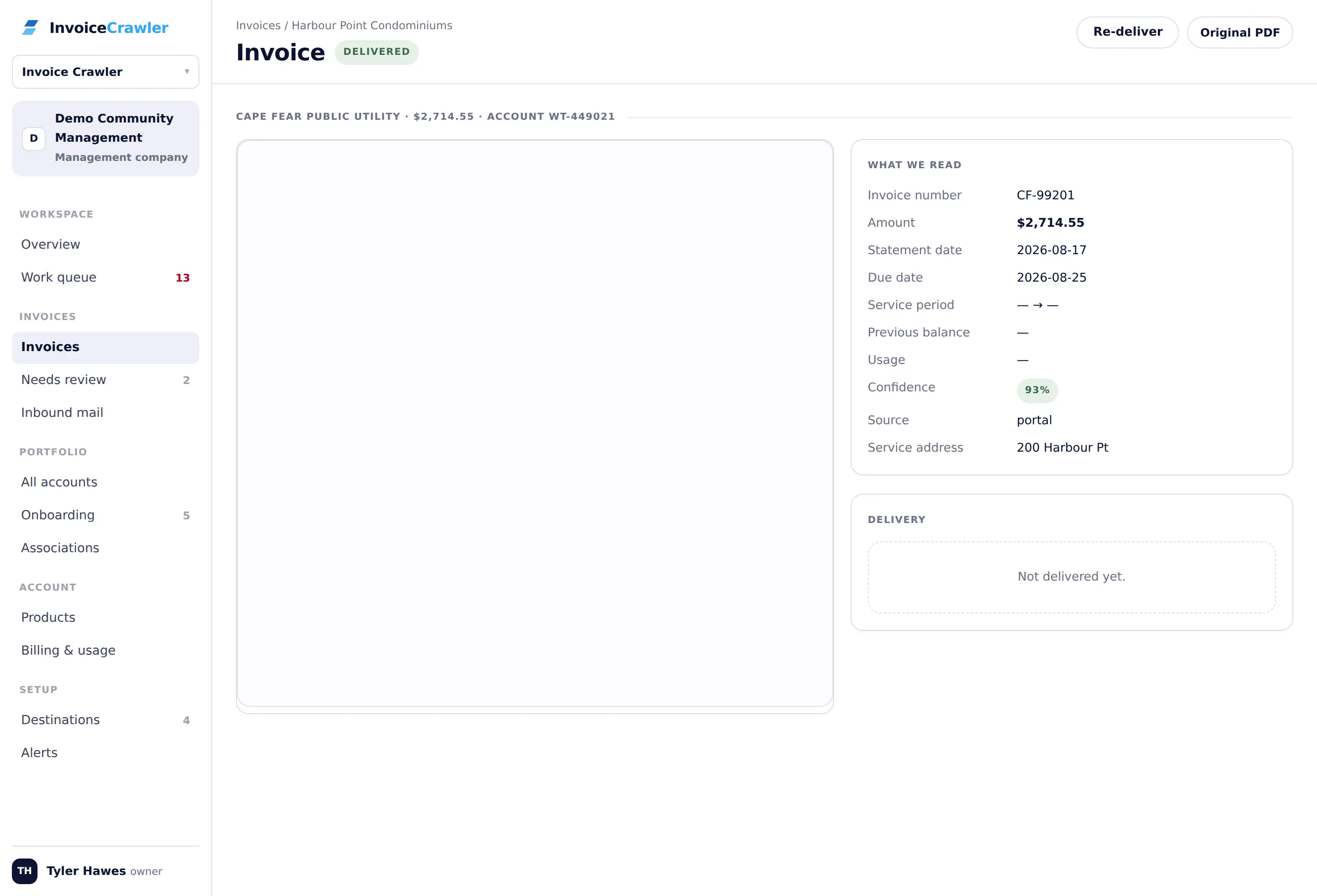Open the Onboarding page
The width and height of the screenshot is (1317, 896).
[x=105, y=515]
